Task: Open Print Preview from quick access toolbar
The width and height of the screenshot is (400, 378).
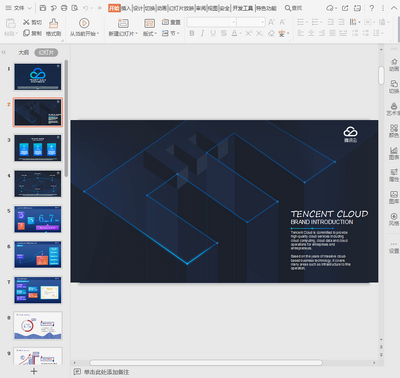Action: click(75, 8)
